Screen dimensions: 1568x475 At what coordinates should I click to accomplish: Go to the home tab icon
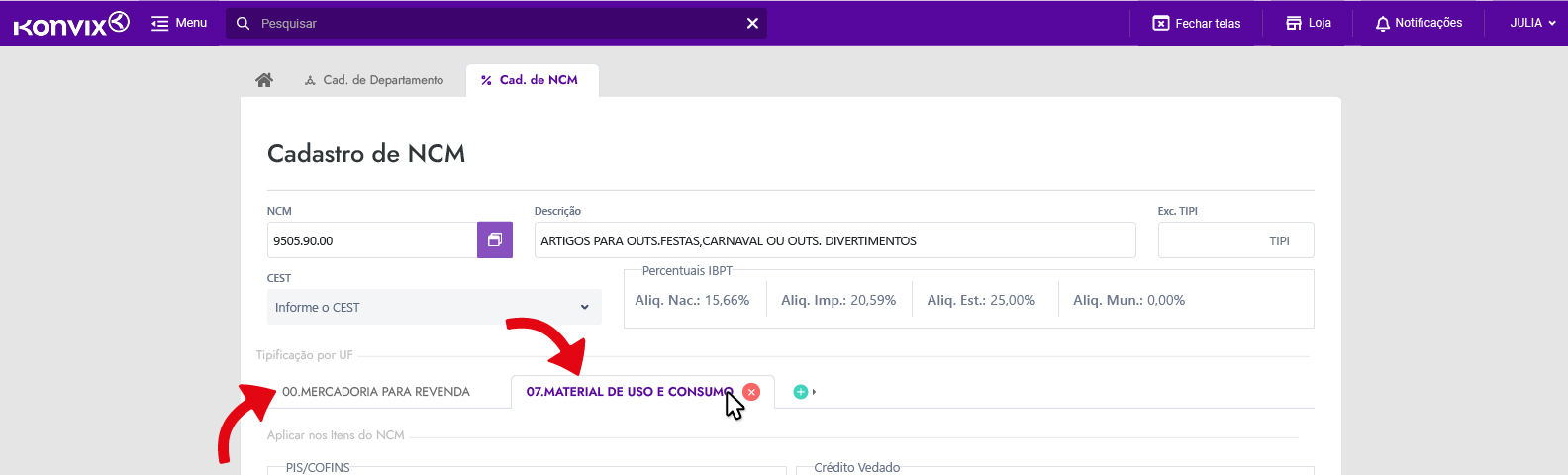[x=264, y=80]
